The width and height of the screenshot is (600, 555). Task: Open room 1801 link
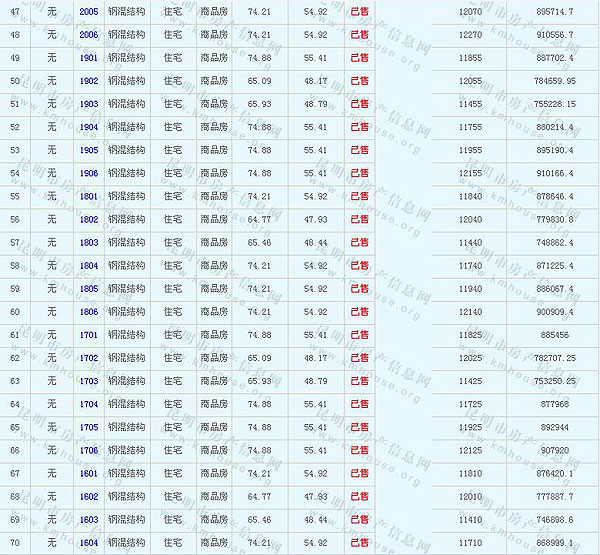tap(89, 196)
